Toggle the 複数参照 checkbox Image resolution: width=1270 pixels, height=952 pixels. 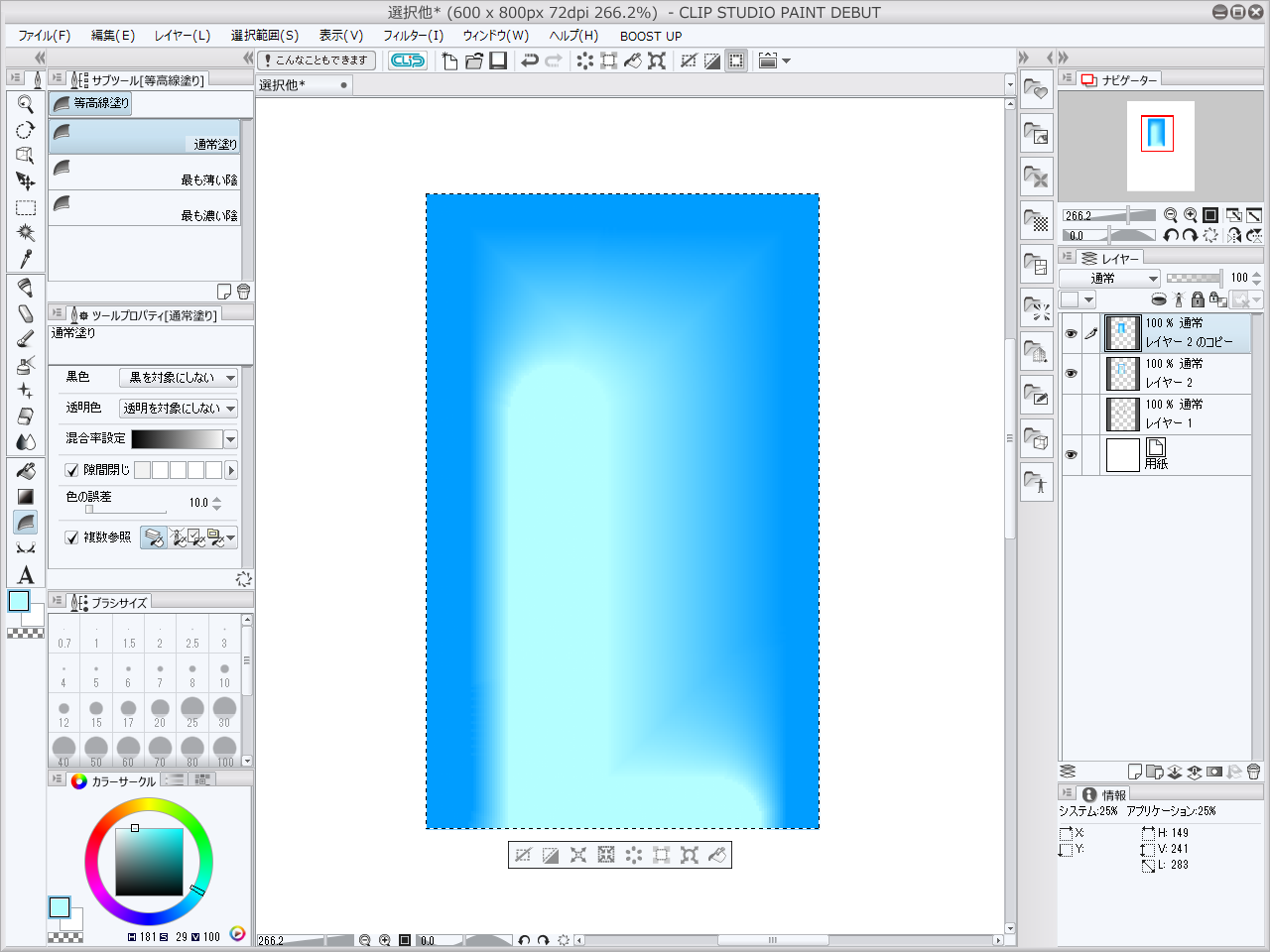[x=71, y=537]
